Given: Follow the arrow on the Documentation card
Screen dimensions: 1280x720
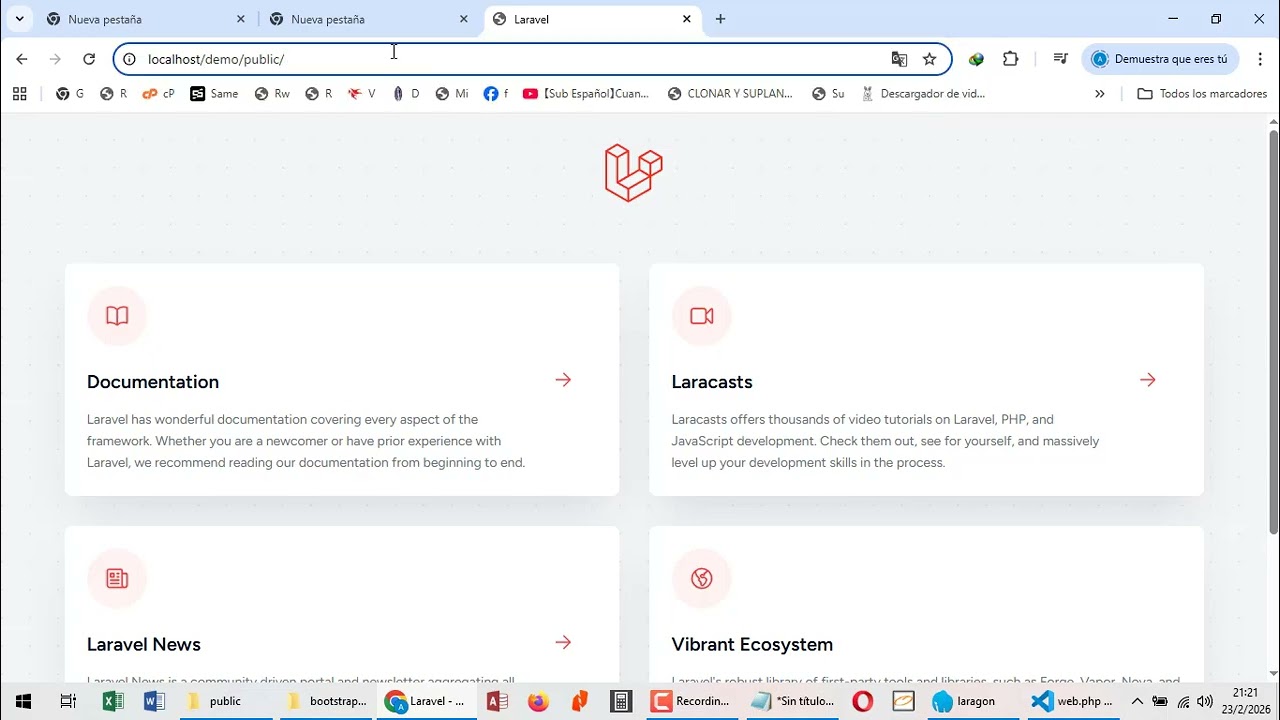Looking at the screenshot, I should coord(563,380).
